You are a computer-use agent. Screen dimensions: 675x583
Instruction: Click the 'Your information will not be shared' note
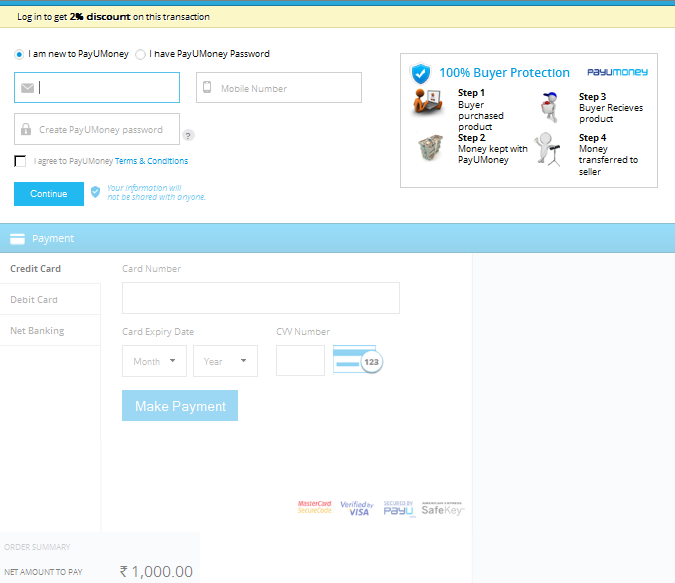(156, 192)
